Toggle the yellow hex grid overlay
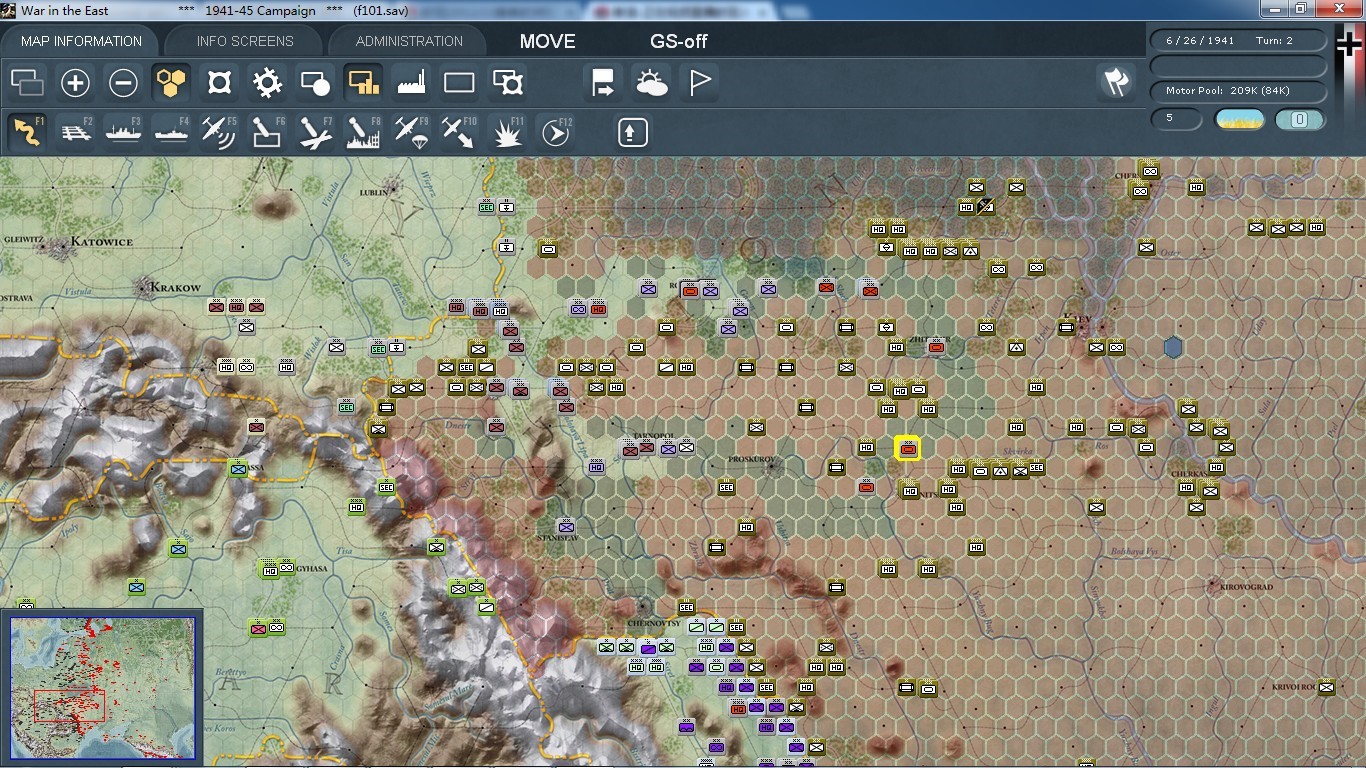The image size is (1366, 768). (171, 82)
